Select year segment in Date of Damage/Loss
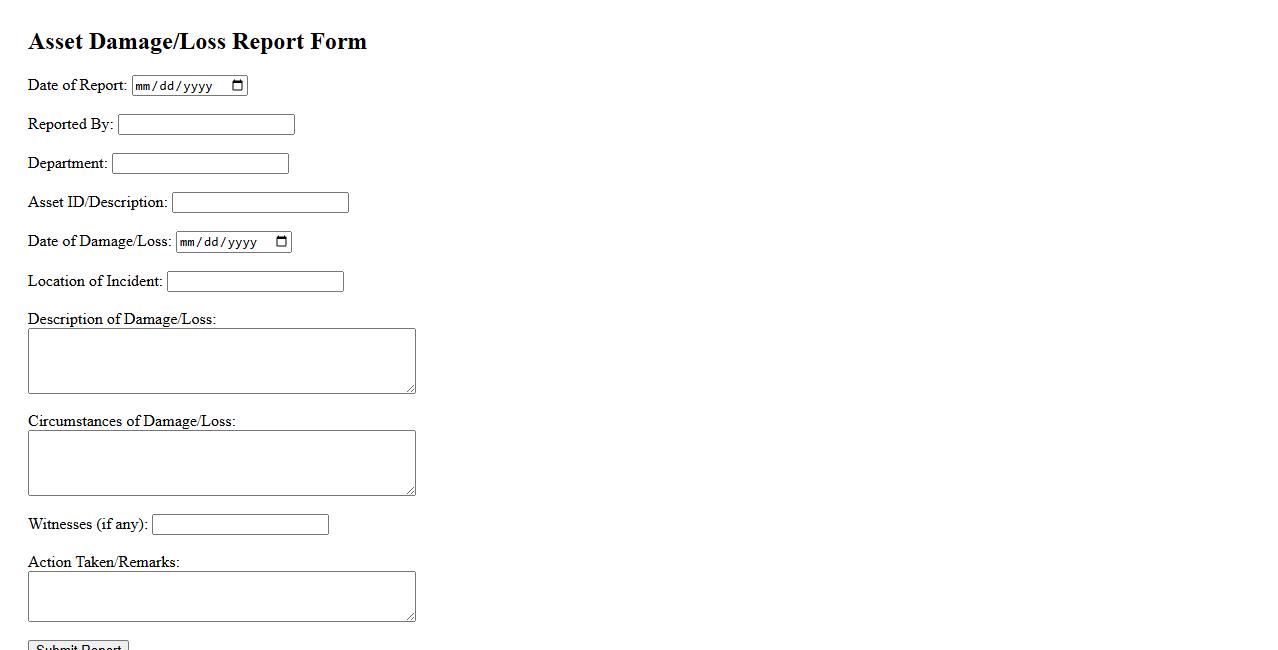The image size is (1278, 650). pos(240,242)
